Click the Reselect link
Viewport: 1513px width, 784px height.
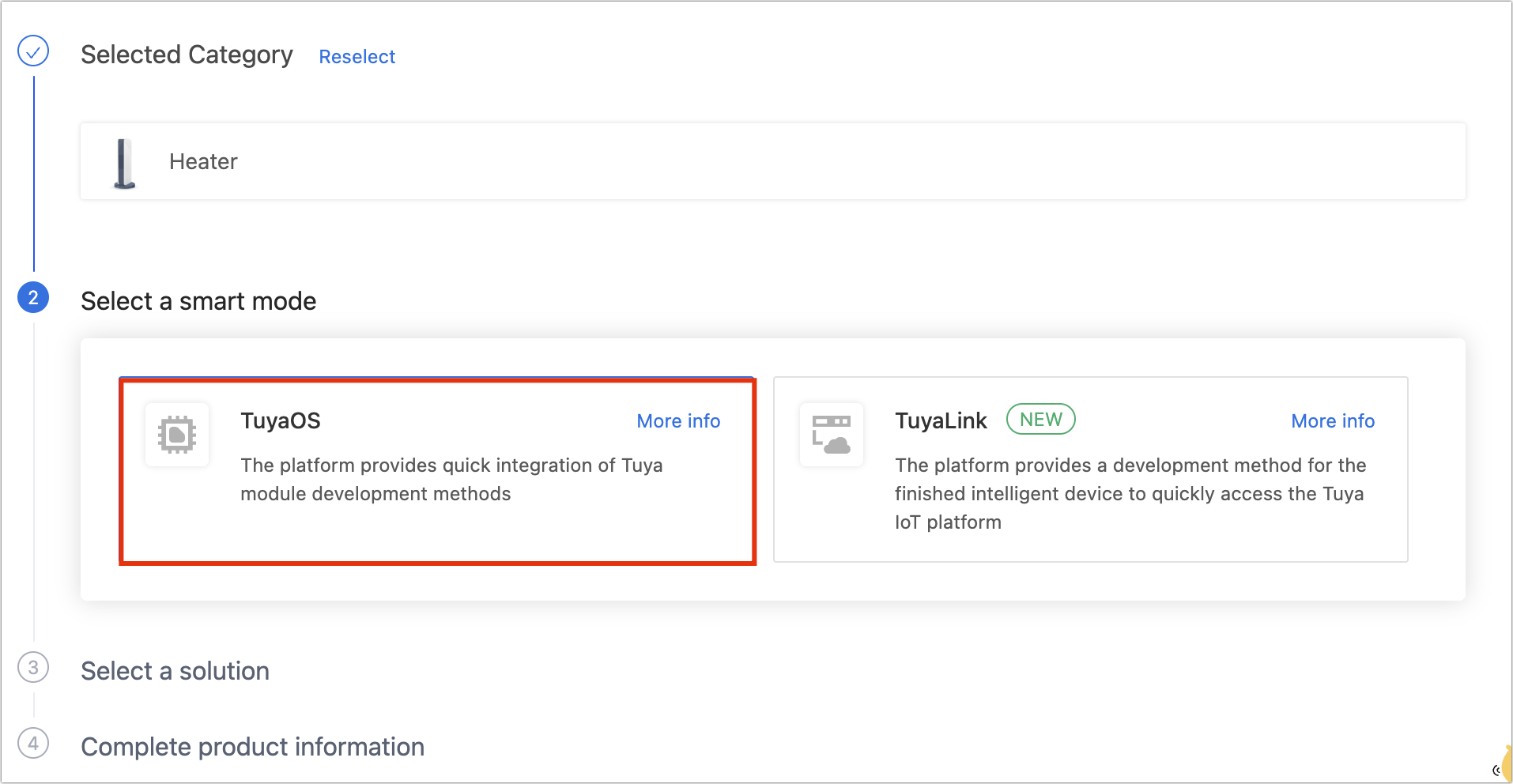coord(357,57)
